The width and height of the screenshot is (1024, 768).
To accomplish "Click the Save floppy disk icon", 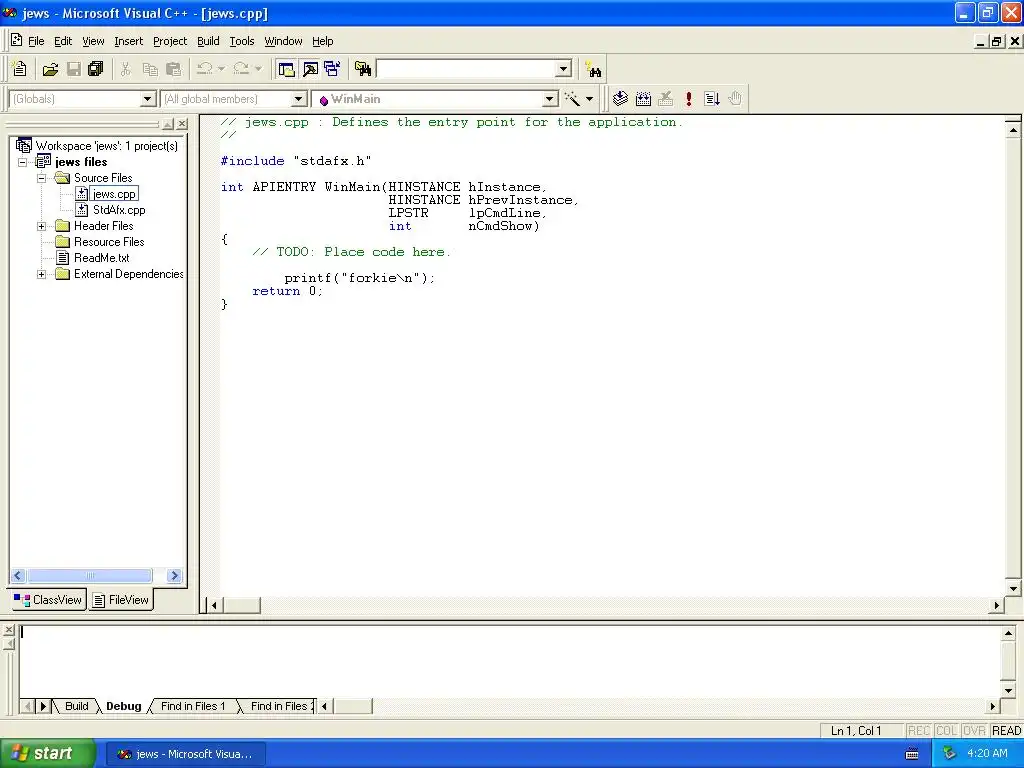I will (x=74, y=69).
